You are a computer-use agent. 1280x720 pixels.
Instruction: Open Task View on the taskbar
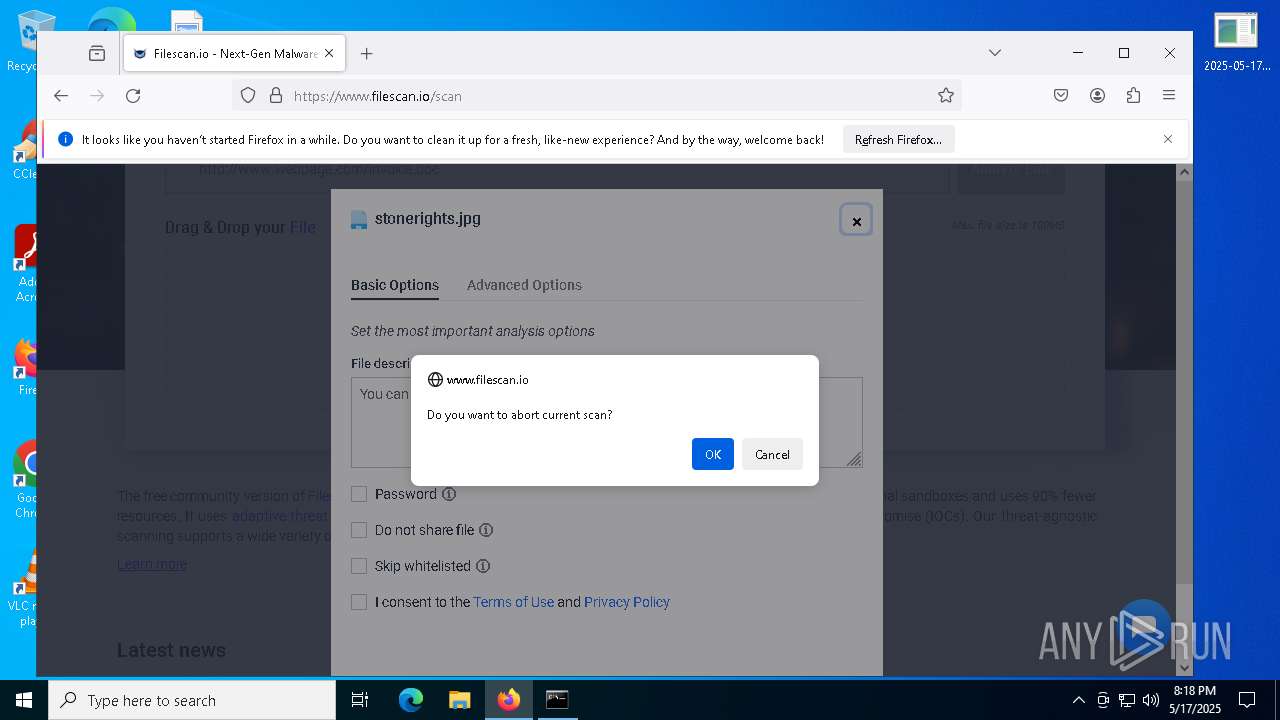360,700
